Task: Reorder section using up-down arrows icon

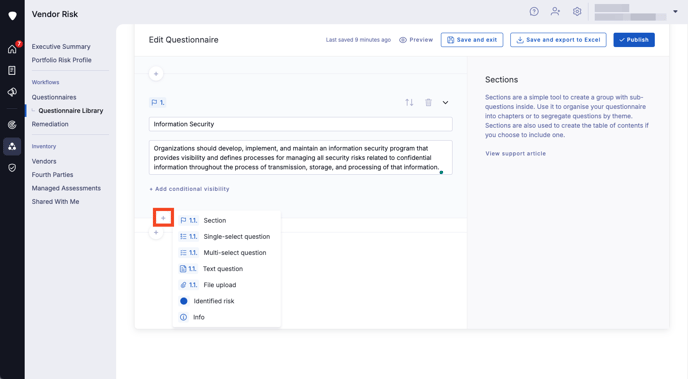Action: (x=409, y=103)
